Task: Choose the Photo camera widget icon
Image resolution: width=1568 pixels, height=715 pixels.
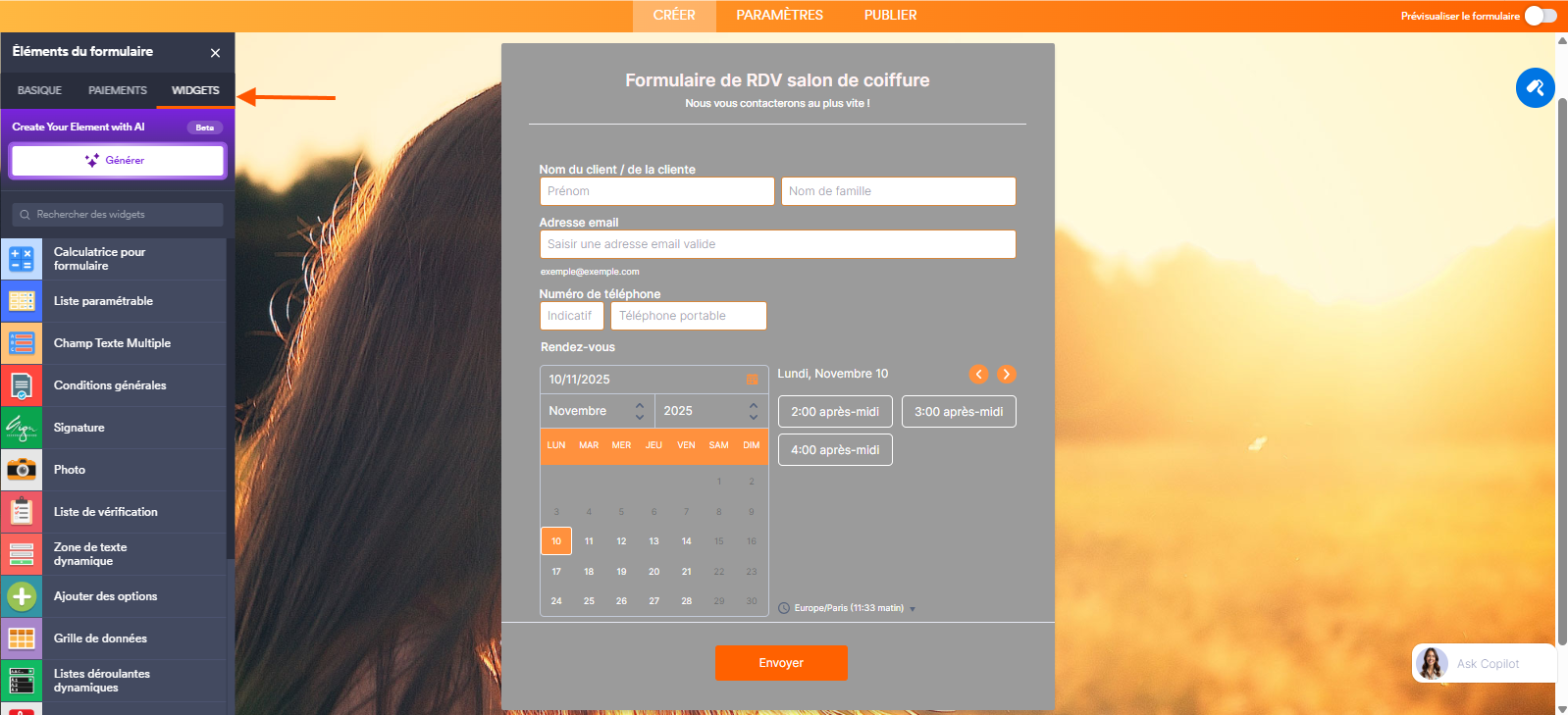Action: [x=22, y=470]
